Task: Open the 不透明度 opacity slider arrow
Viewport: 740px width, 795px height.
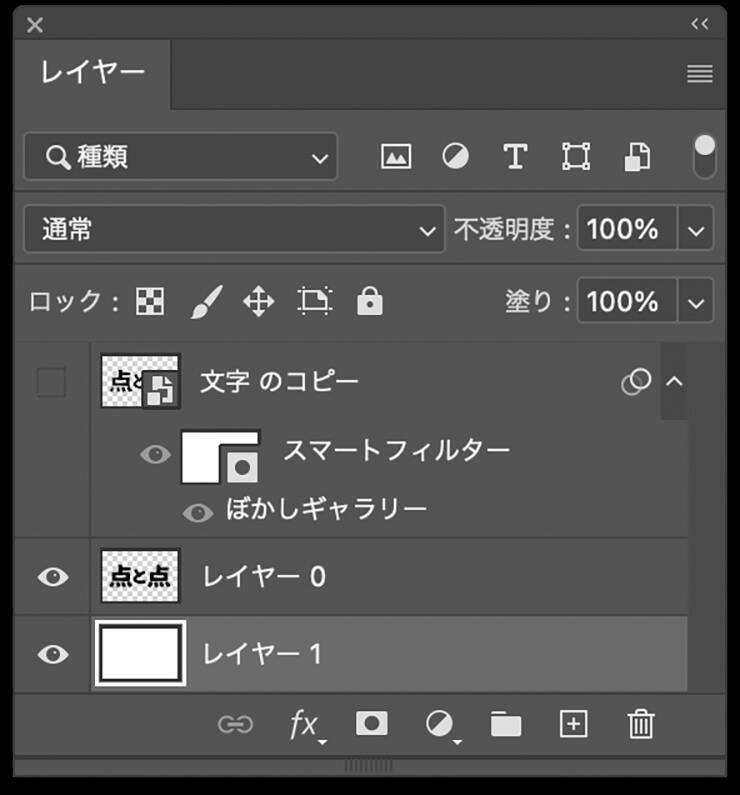Action: pos(696,230)
